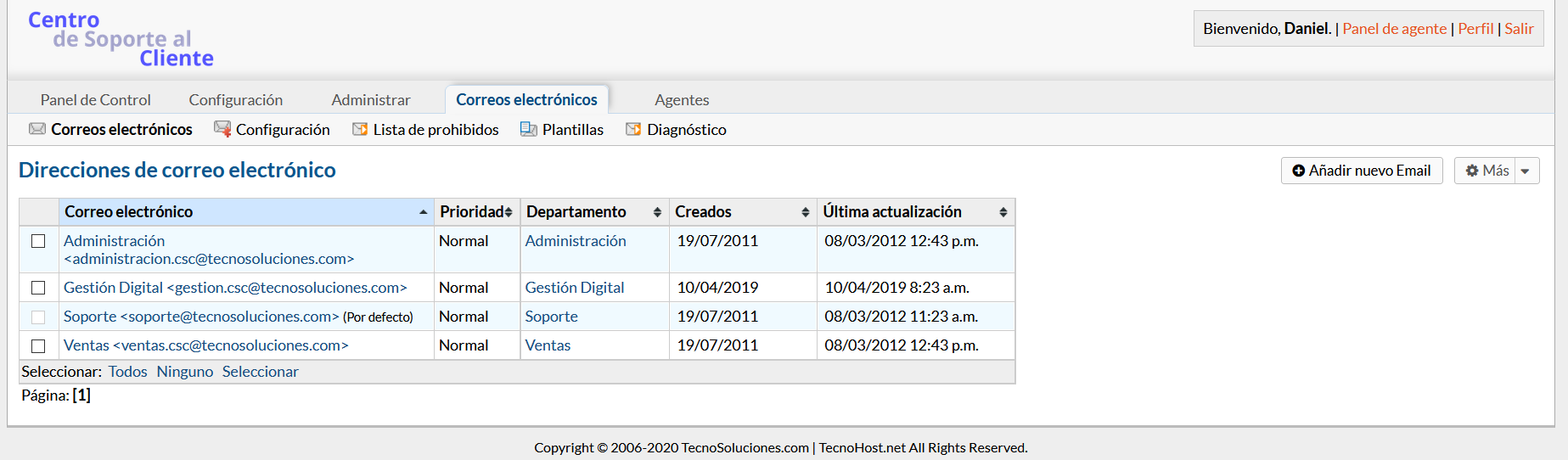
Task: Click the Centro de Soporte al Cliente logo
Action: (x=121, y=39)
